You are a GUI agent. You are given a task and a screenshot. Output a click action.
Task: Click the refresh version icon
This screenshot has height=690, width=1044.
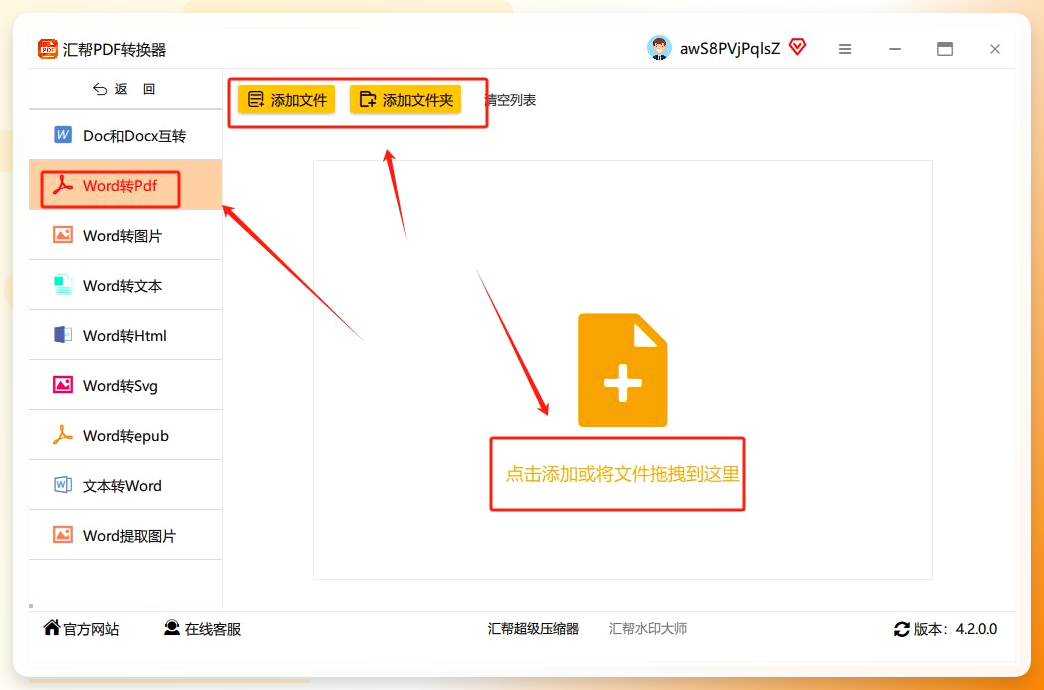click(x=902, y=629)
